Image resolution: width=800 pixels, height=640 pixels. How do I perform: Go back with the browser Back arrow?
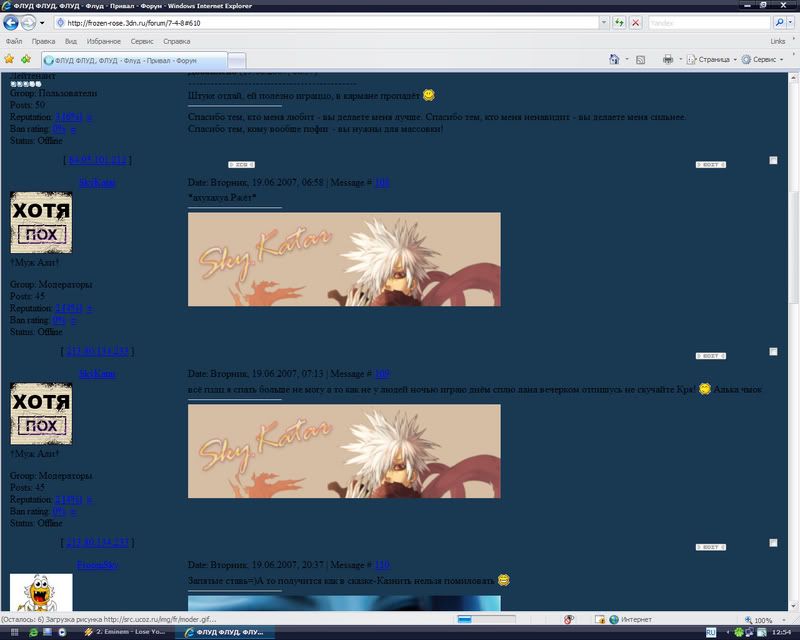pyautogui.click(x=11, y=22)
